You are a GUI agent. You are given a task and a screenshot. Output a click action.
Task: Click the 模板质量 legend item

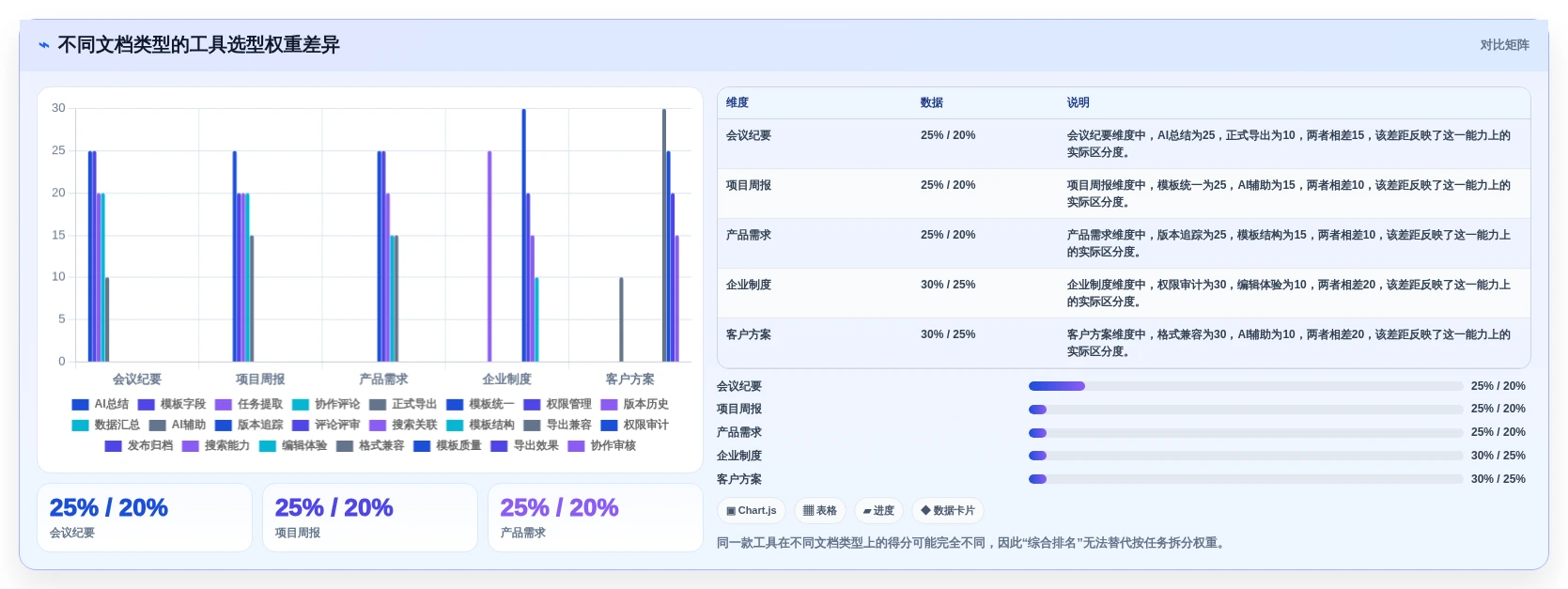point(447,446)
